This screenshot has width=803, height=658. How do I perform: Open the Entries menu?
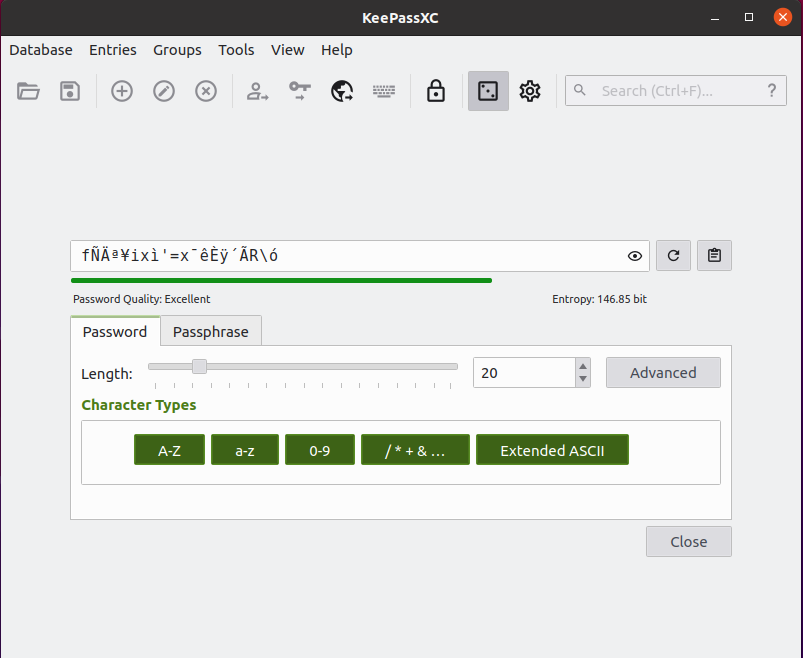(x=113, y=50)
